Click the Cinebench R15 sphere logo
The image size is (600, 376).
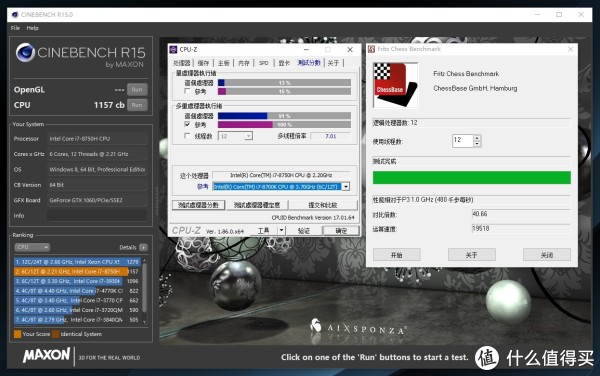click(x=25, y=52)
